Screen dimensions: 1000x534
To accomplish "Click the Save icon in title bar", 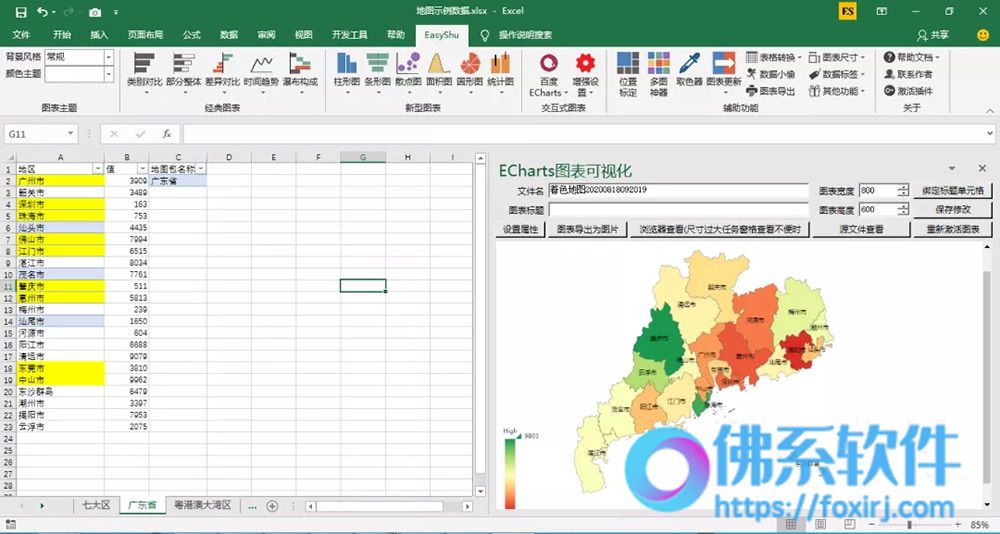I will (21, 11).
